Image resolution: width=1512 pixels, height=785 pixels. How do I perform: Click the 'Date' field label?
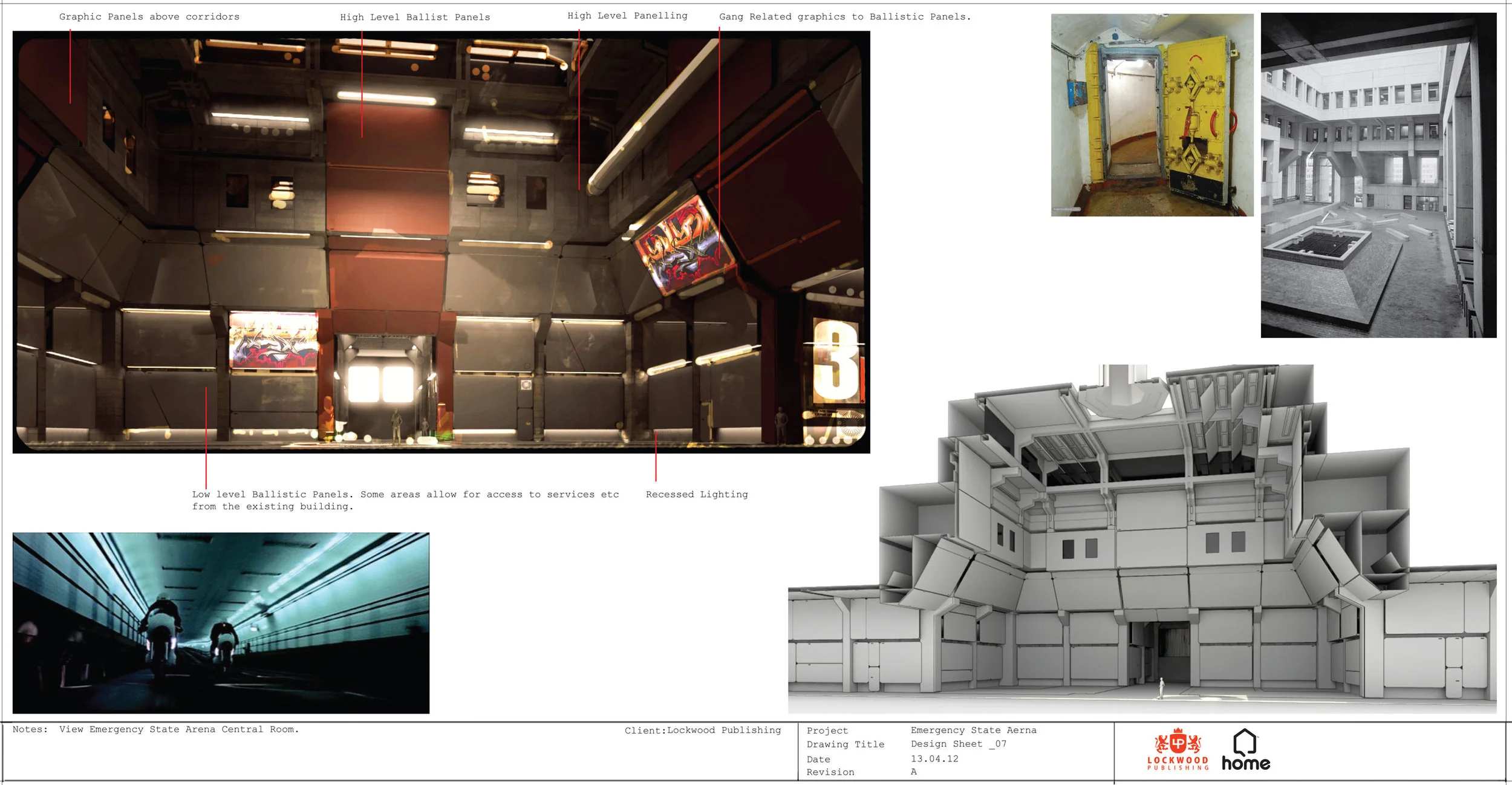818,760
